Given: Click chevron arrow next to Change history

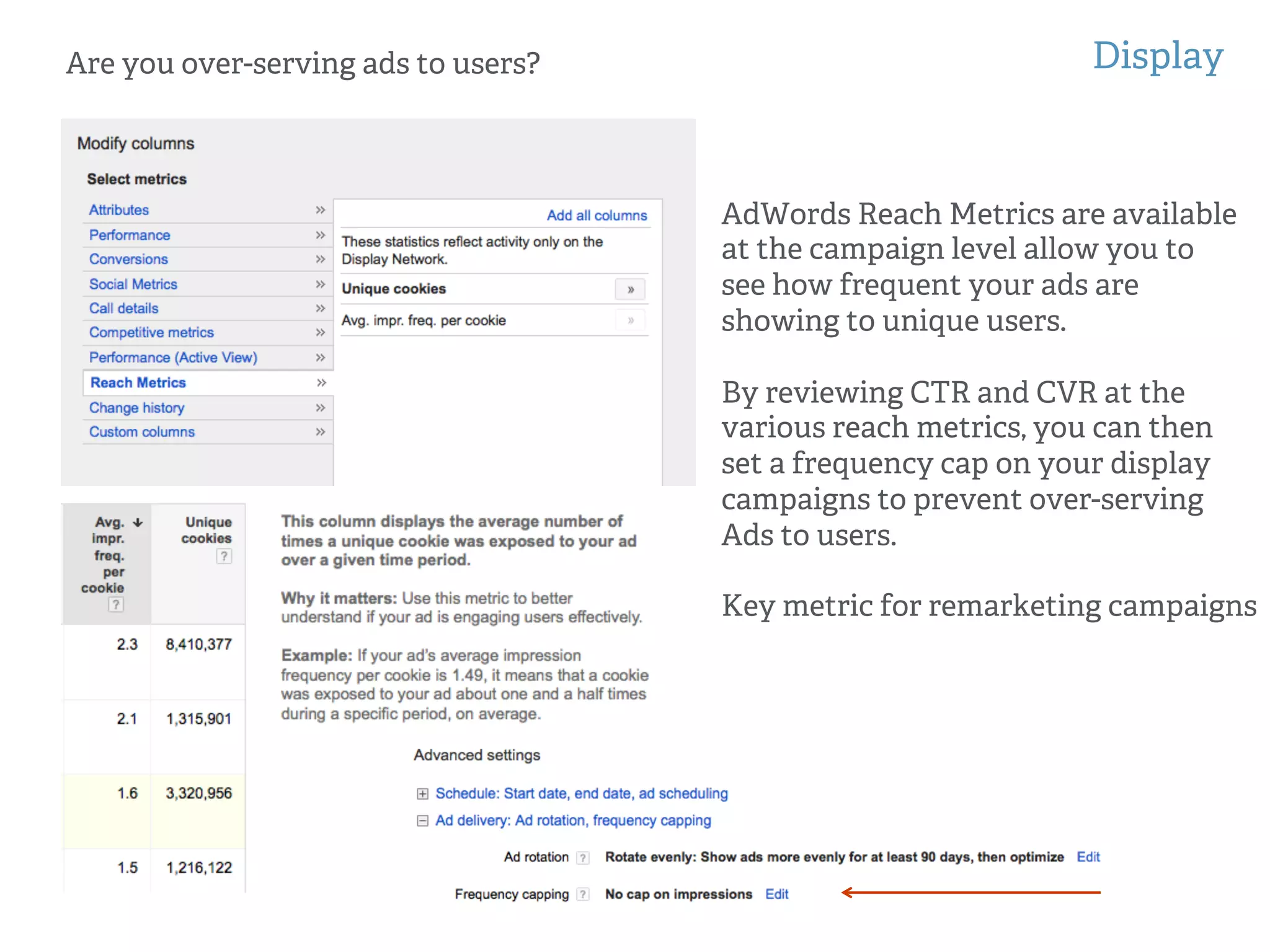Looking at the screenshot, I should 321,408.
